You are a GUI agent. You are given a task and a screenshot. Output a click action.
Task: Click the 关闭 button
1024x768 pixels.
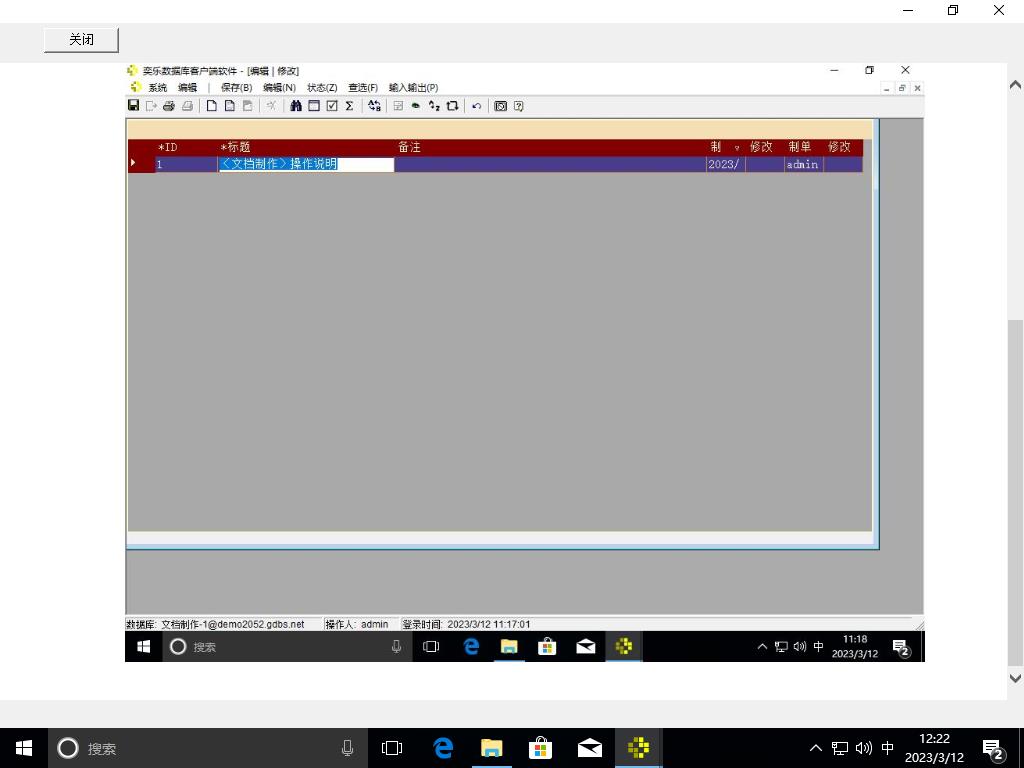pos(81,40)
